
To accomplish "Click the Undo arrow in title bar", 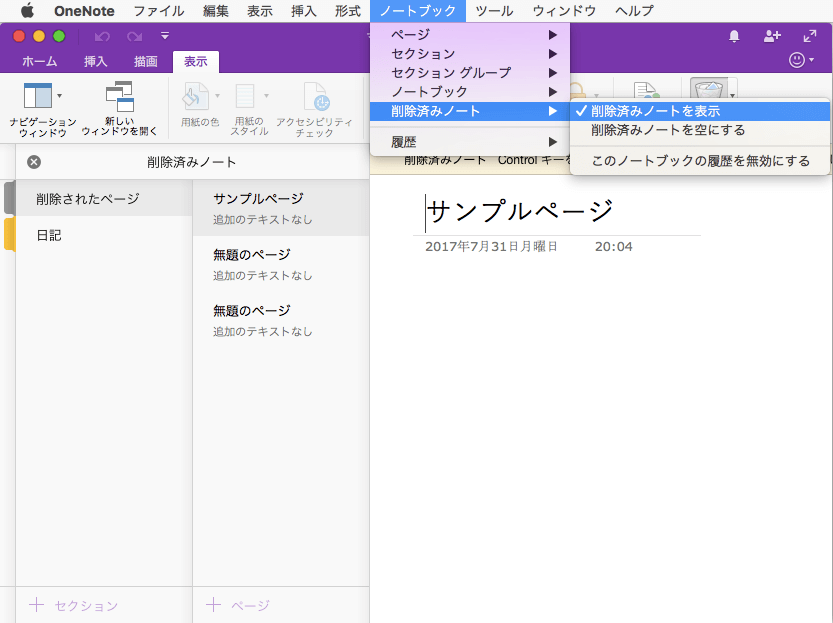I will coord(102,36).
